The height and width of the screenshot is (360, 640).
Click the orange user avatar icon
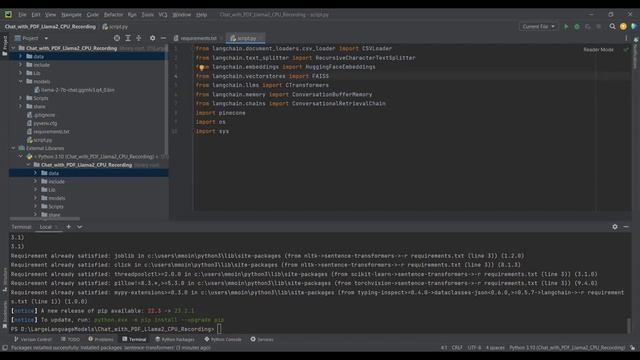pyautogui.click(x=623, y=27)
